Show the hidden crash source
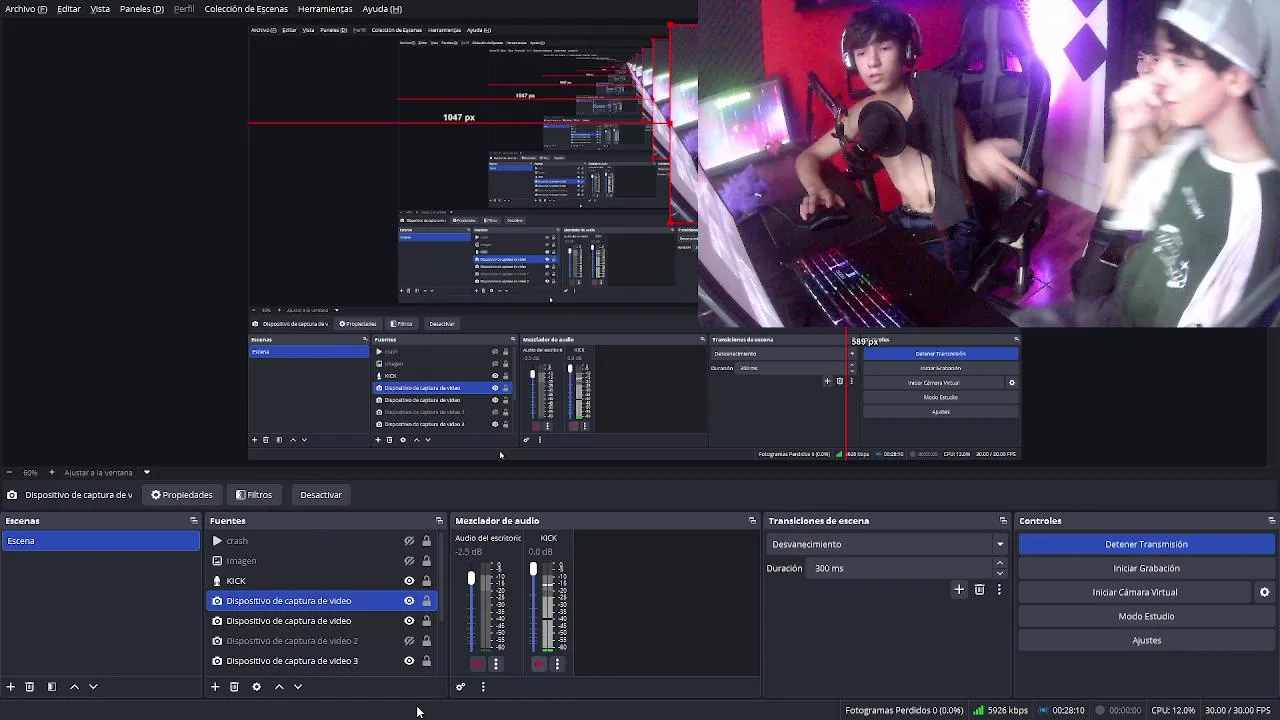Screen dimensions: 1280x720 click(409, 541)
